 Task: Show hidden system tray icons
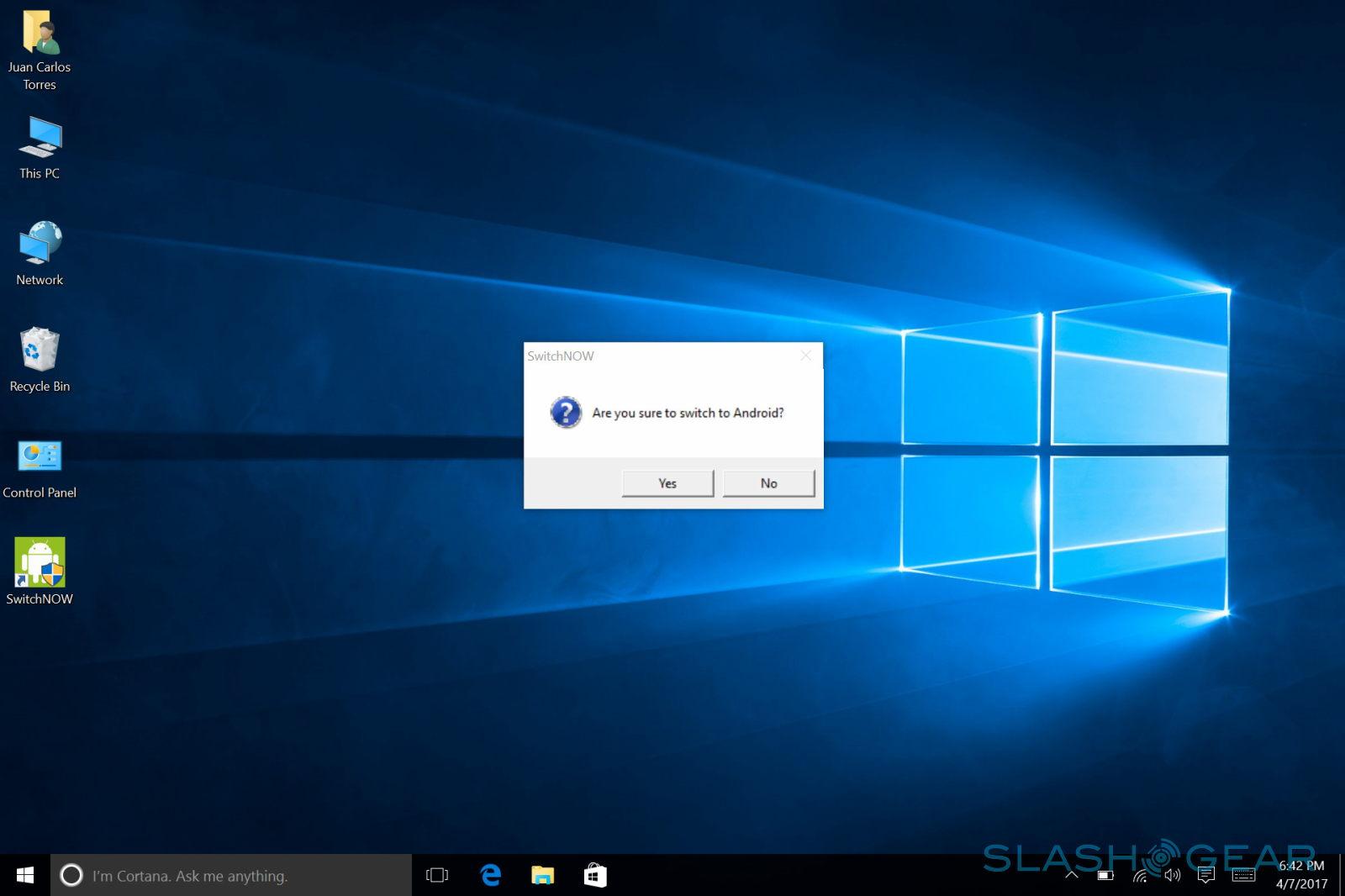(1072, 875)
